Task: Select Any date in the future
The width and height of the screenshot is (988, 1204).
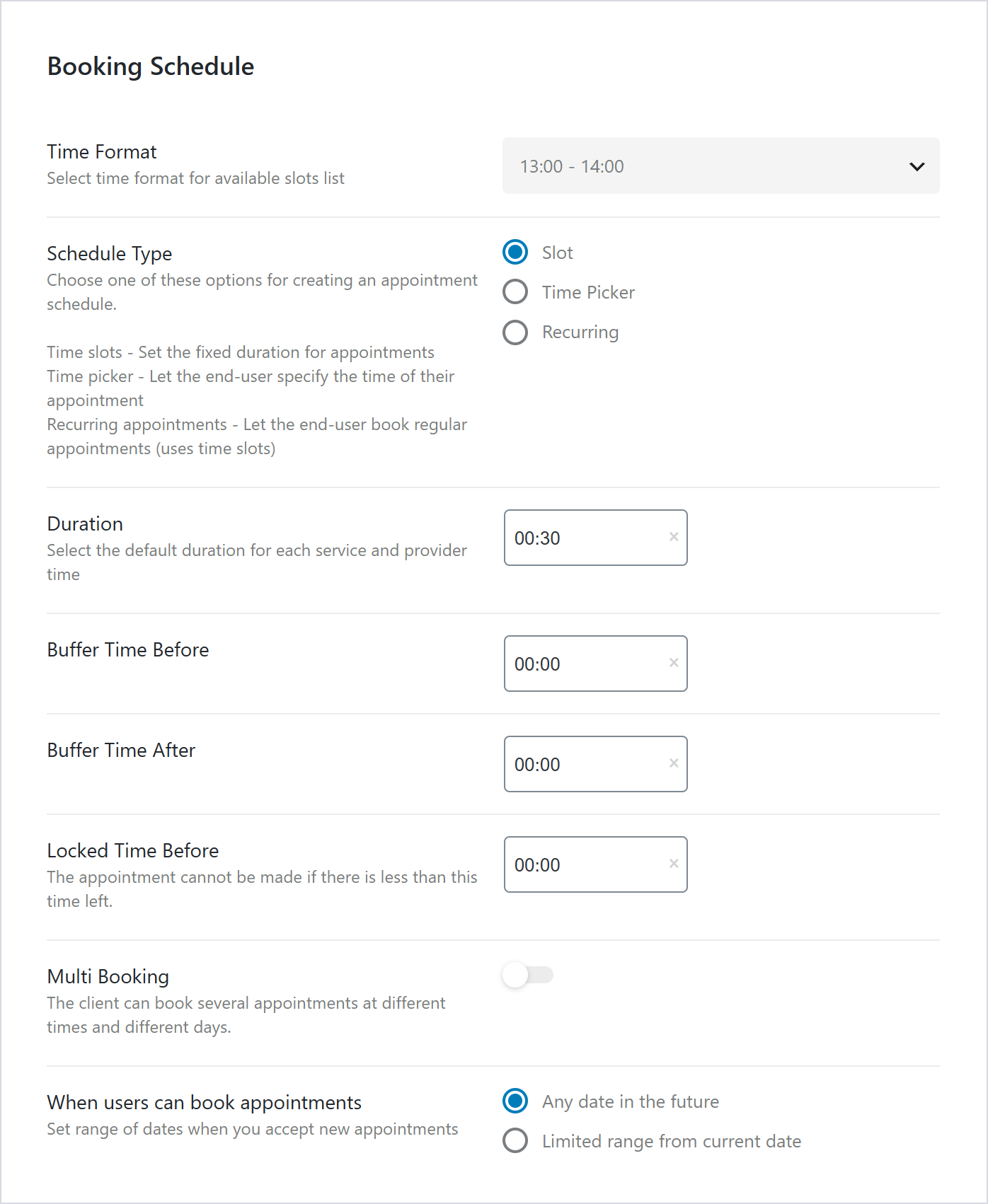Action: coord(515,1101)
